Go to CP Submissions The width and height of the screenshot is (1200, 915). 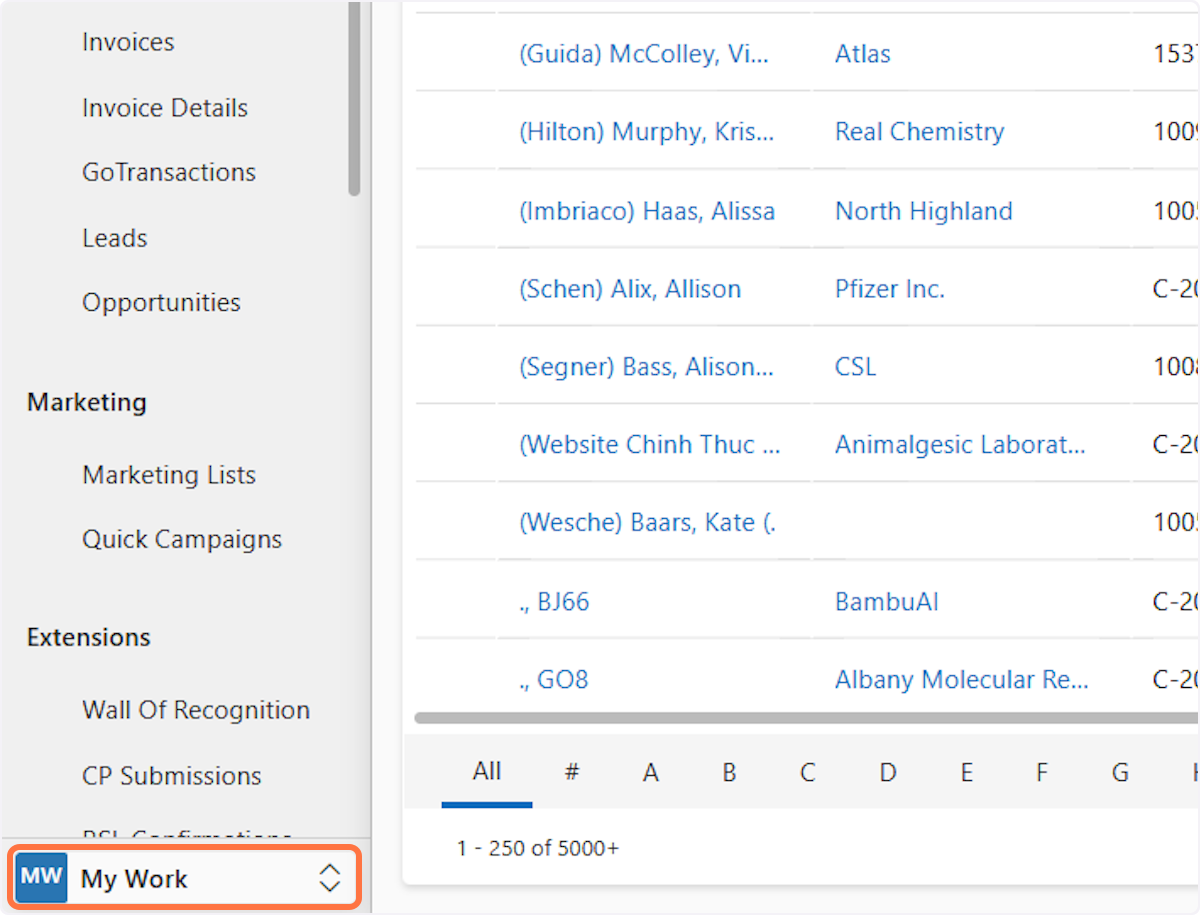[172, 776]
